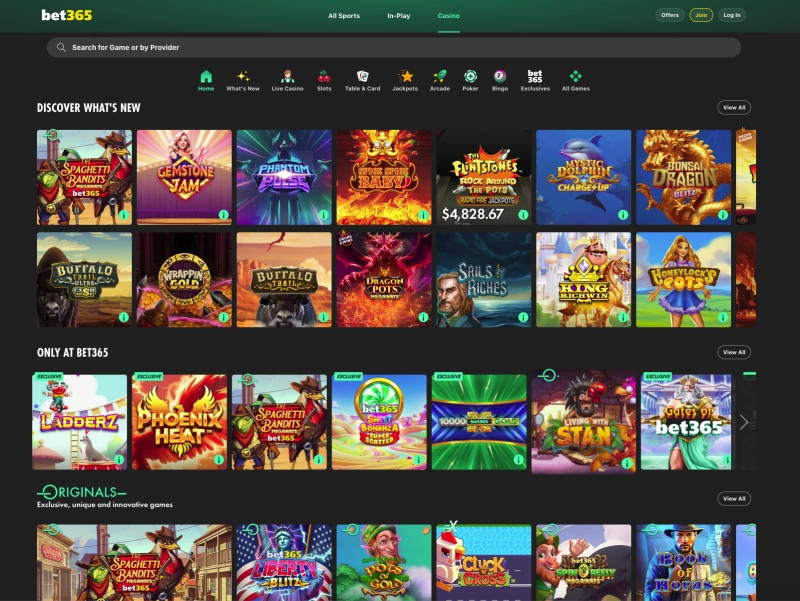Select the Casino tab
Viewport: 800px width, 601px height.
click(x=448, y=16)
